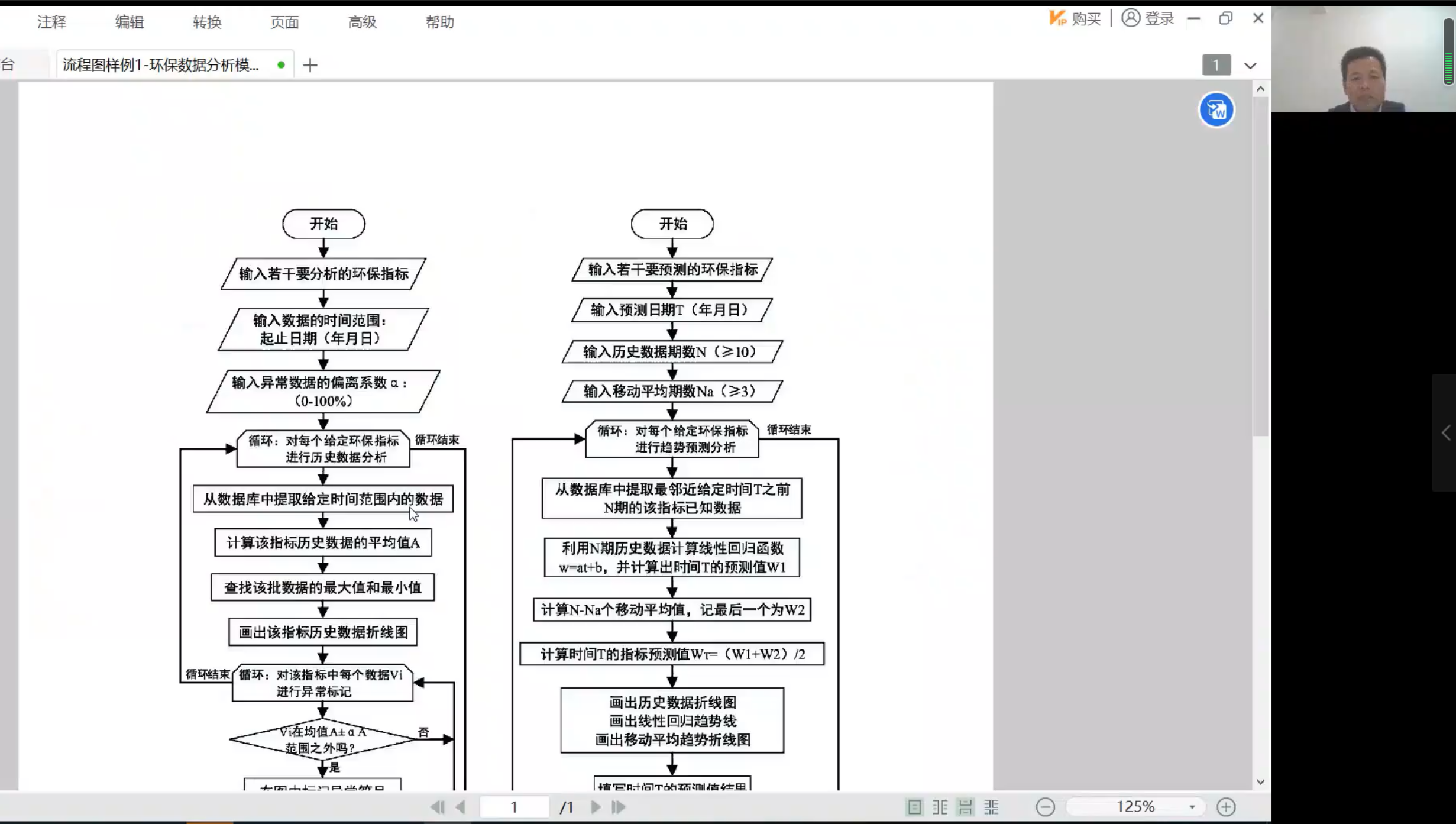
Task: Toggle two-page view mode
Action: (940, 807)
